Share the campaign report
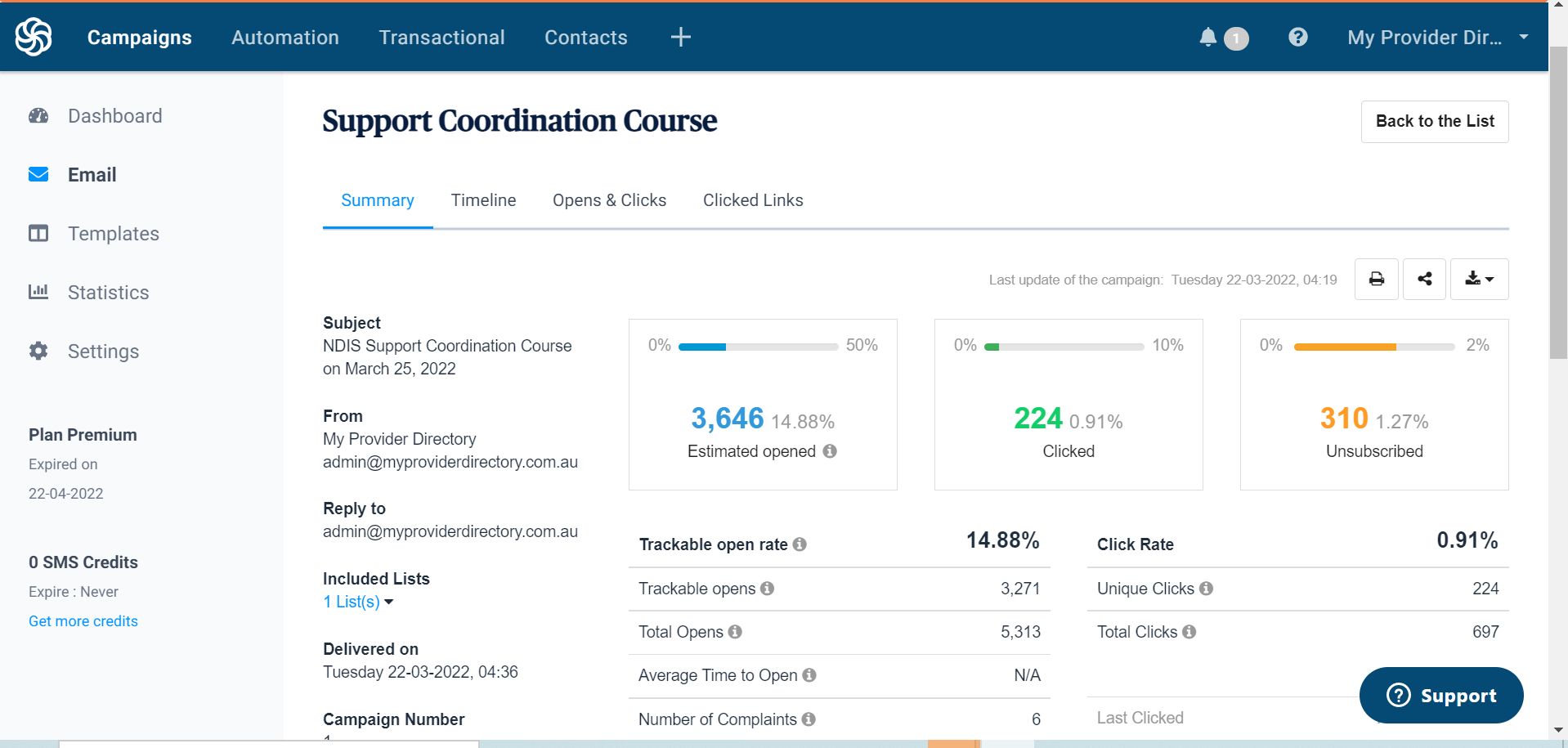The height and width of the screenshot is (748, 1568). 1424,280
